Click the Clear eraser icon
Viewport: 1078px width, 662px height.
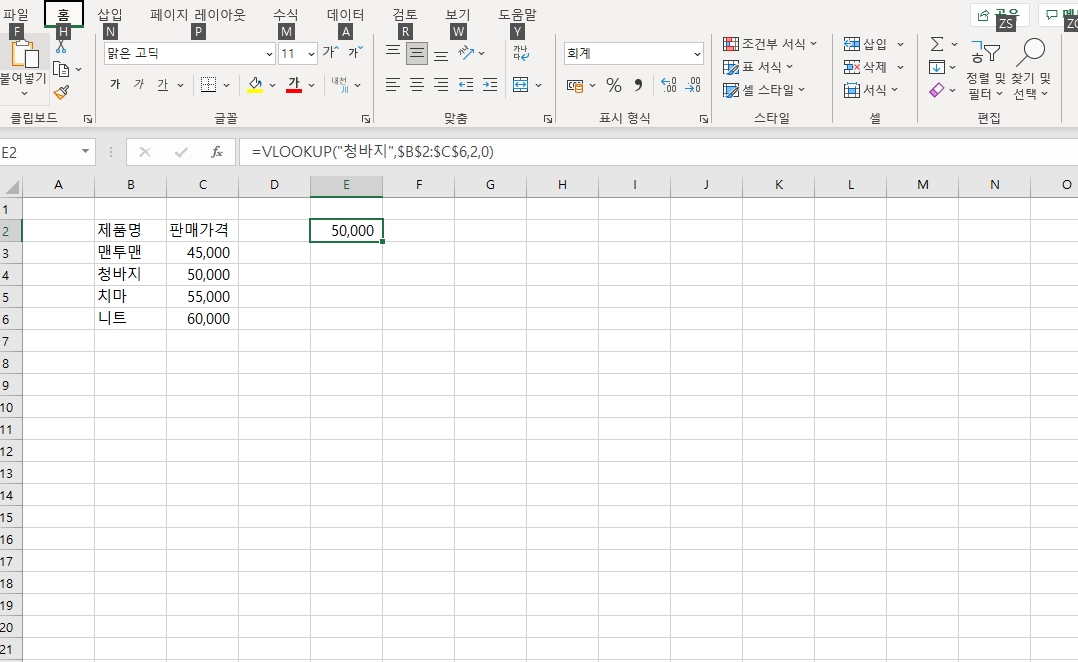[x=936, y=90]
